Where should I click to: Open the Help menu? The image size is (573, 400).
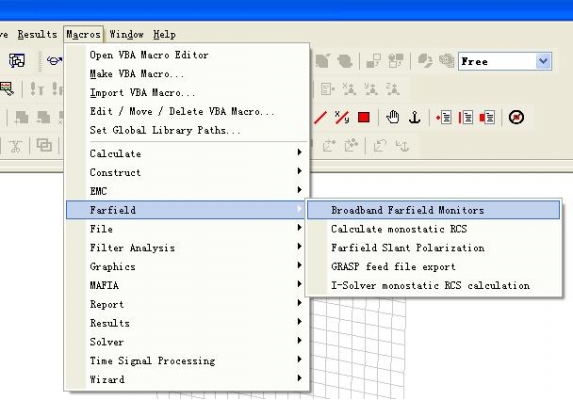164,34
